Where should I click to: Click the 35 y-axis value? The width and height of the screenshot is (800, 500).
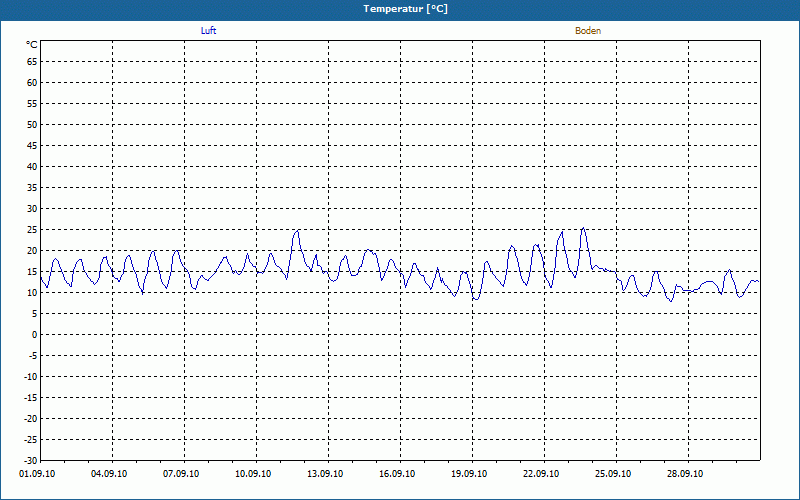click(x=32, y=188)
